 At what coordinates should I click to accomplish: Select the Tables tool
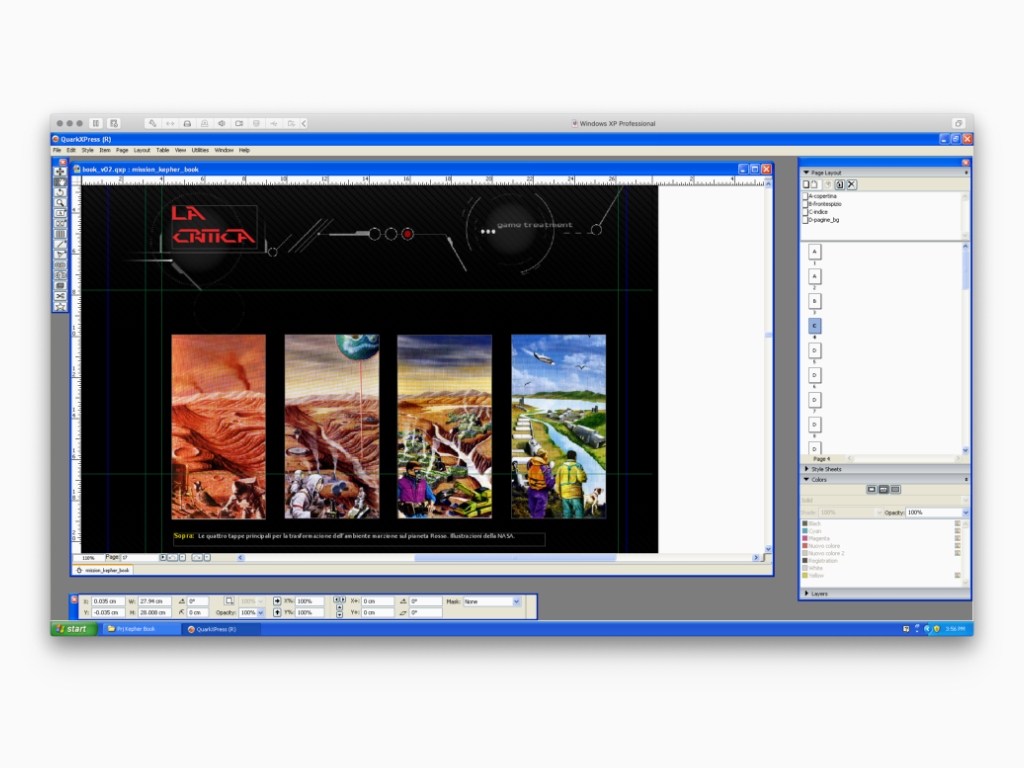[60, 234]
